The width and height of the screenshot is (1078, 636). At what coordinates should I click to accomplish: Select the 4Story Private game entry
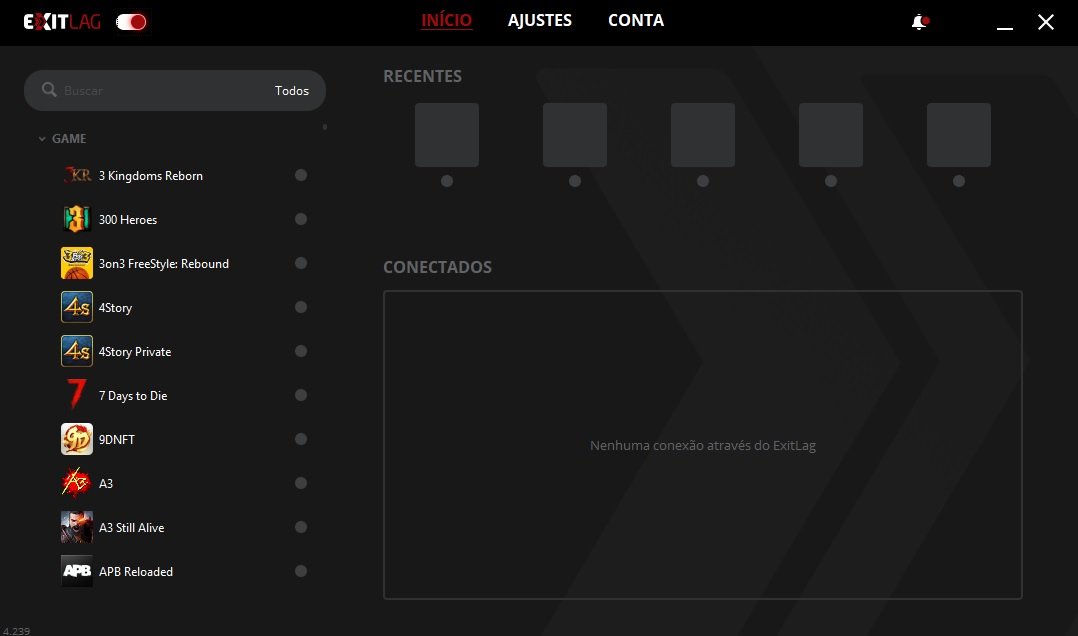pyautogui.click(x=135, y=352)
